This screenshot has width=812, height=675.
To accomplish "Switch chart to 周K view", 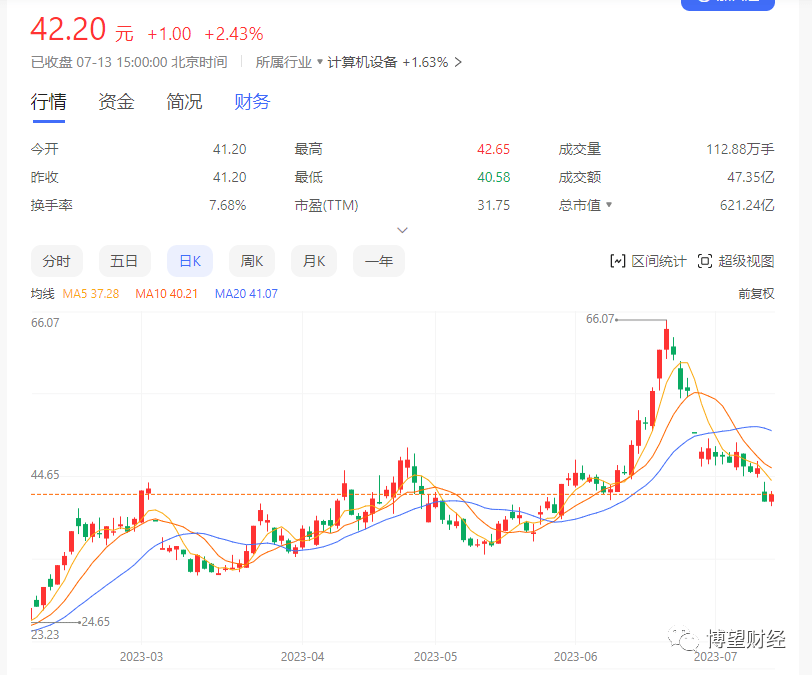I will [x=252, y=261].
